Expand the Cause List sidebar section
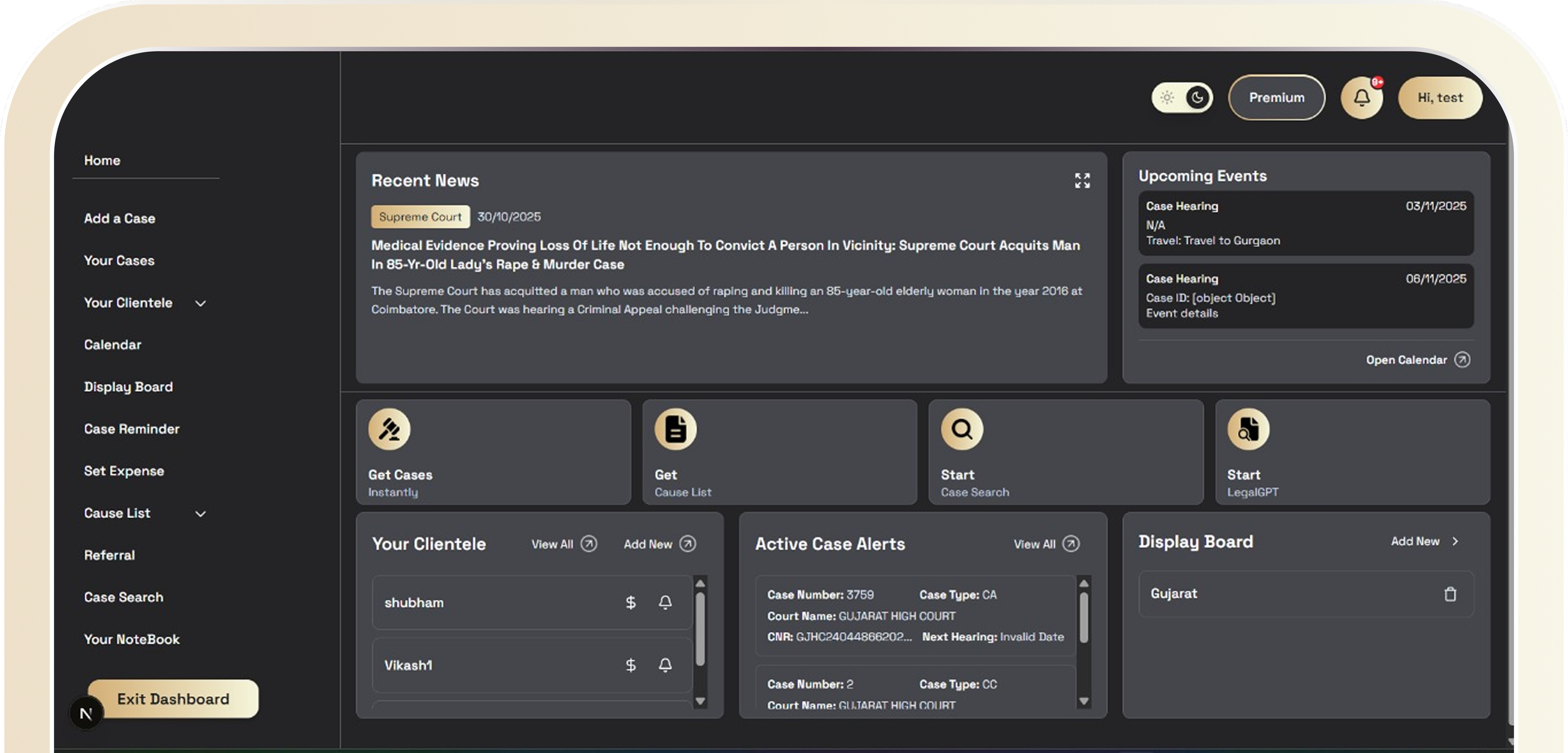 pos(201,514)
